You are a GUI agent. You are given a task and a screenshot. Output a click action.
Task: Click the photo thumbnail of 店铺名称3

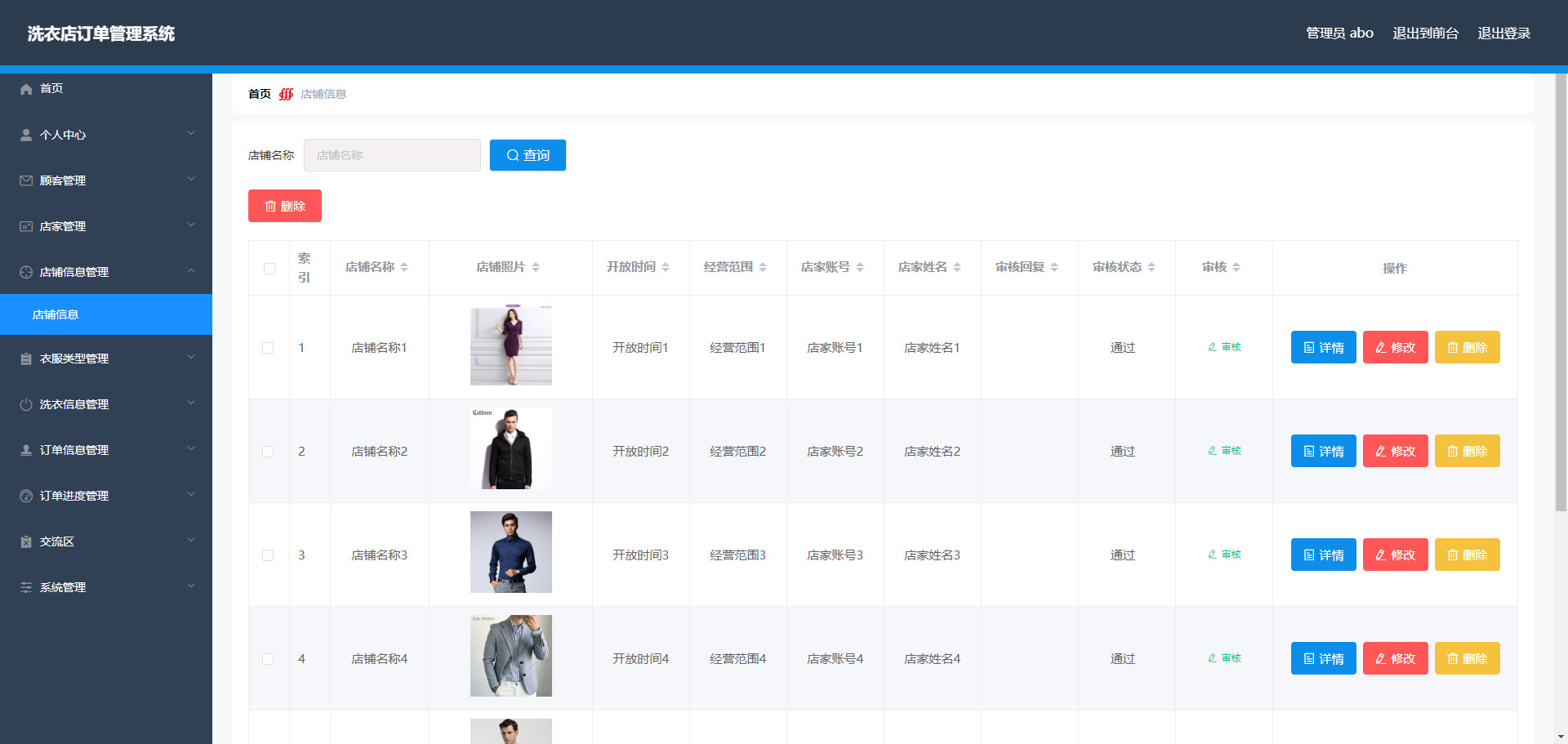point(511,552)
